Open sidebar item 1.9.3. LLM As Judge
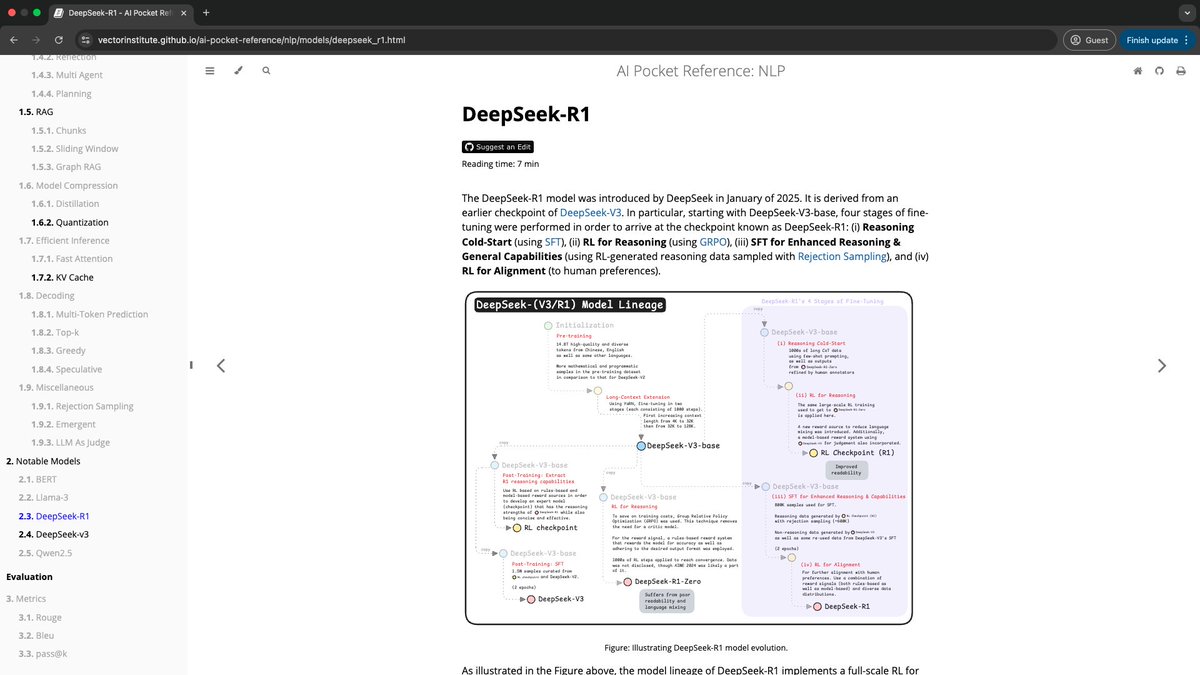Image resolution: width=1200 pixels, height=675 pixels. coord(70,442)
